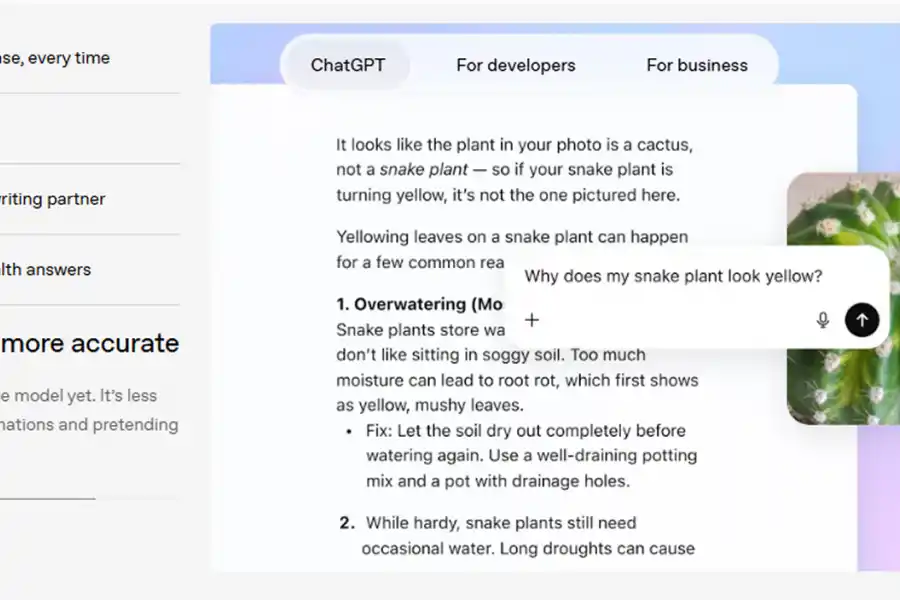Click the 'Overwatering' heading in the response
Image resolution: width=900 pixels, height=600 pixels.
[420, 304]
